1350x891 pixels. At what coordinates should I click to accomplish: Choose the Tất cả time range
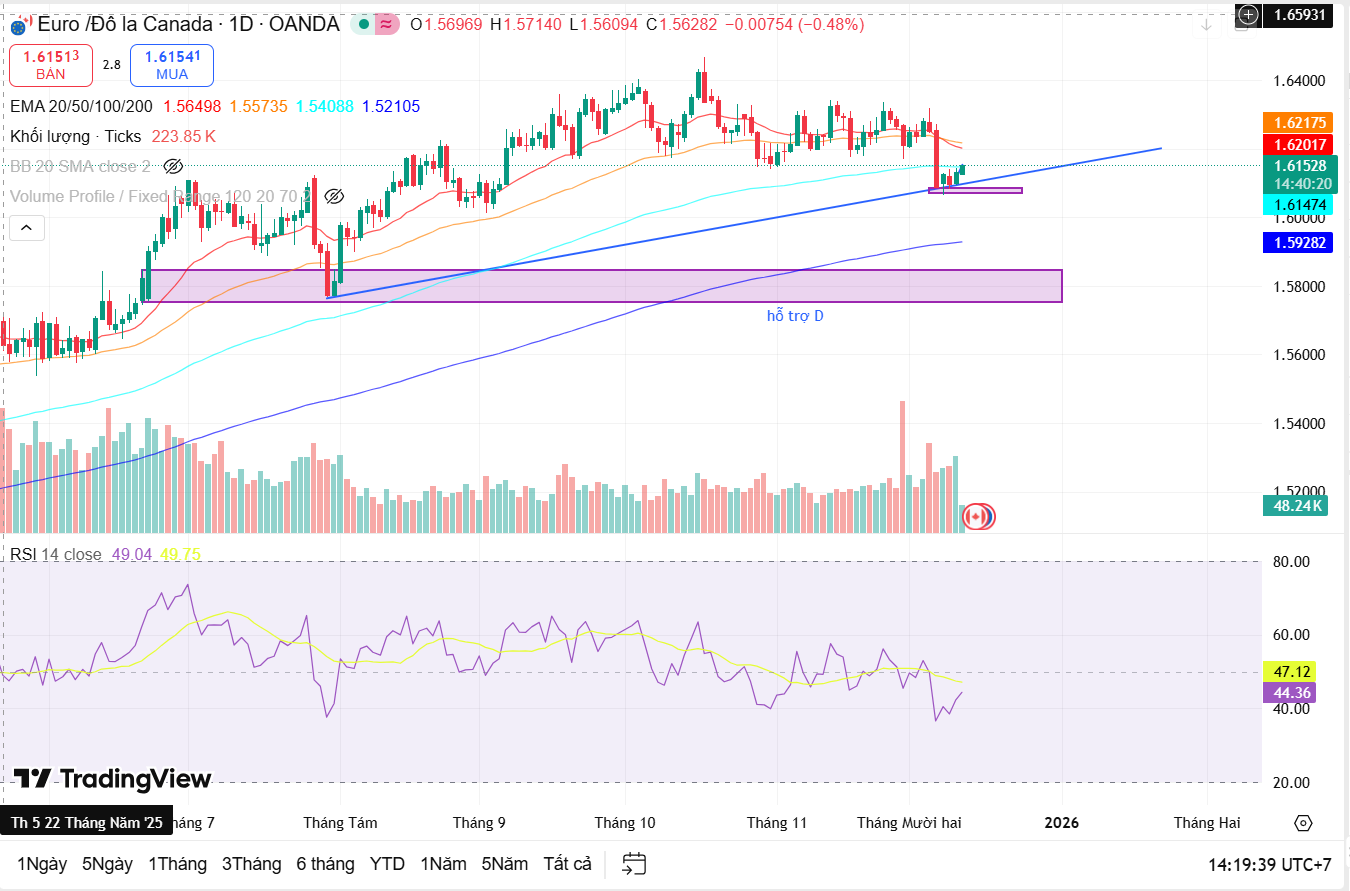click(567, 864)
